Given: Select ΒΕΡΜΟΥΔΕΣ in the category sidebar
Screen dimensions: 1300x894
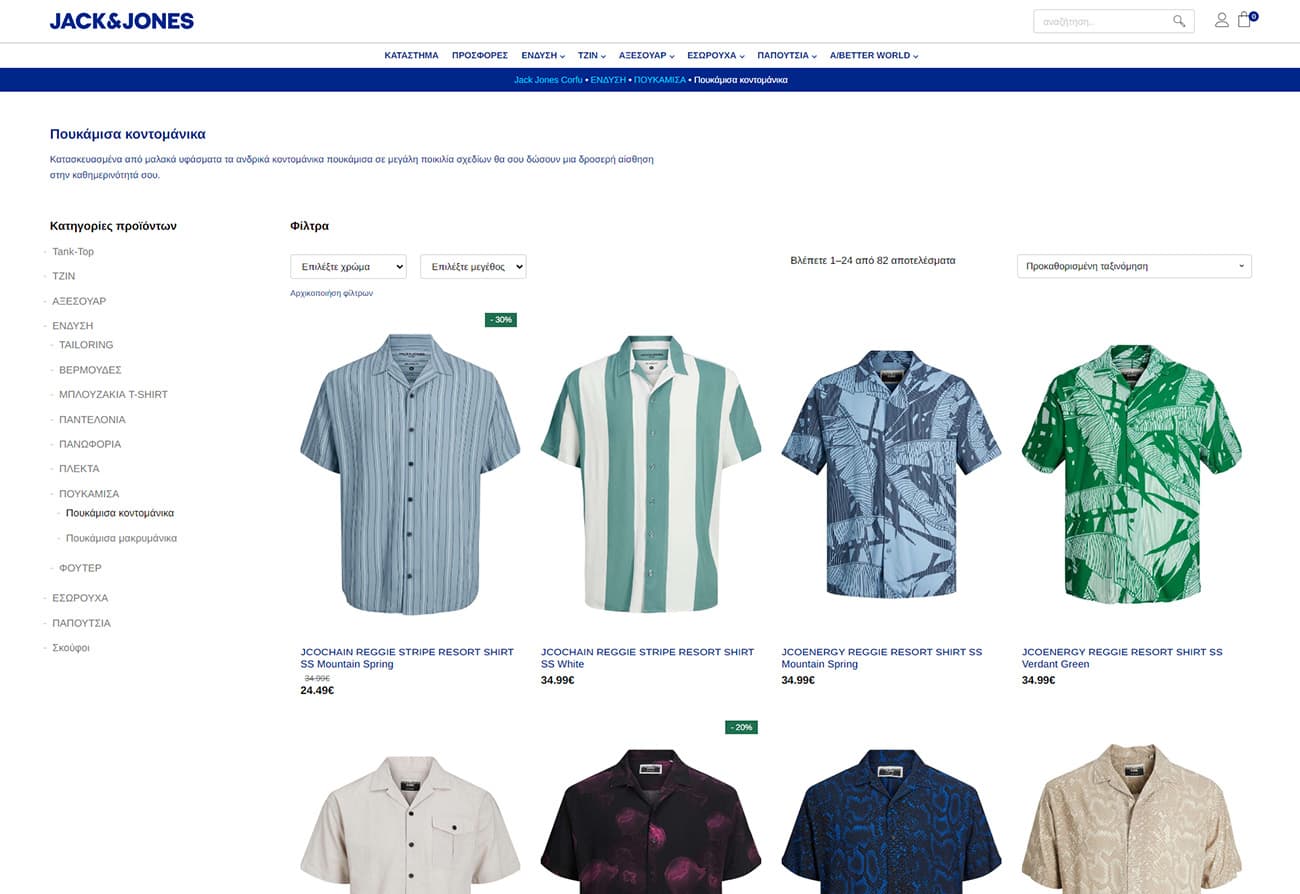Looking at the screenshot, I should pyautogui.click(x=90, y=370).
